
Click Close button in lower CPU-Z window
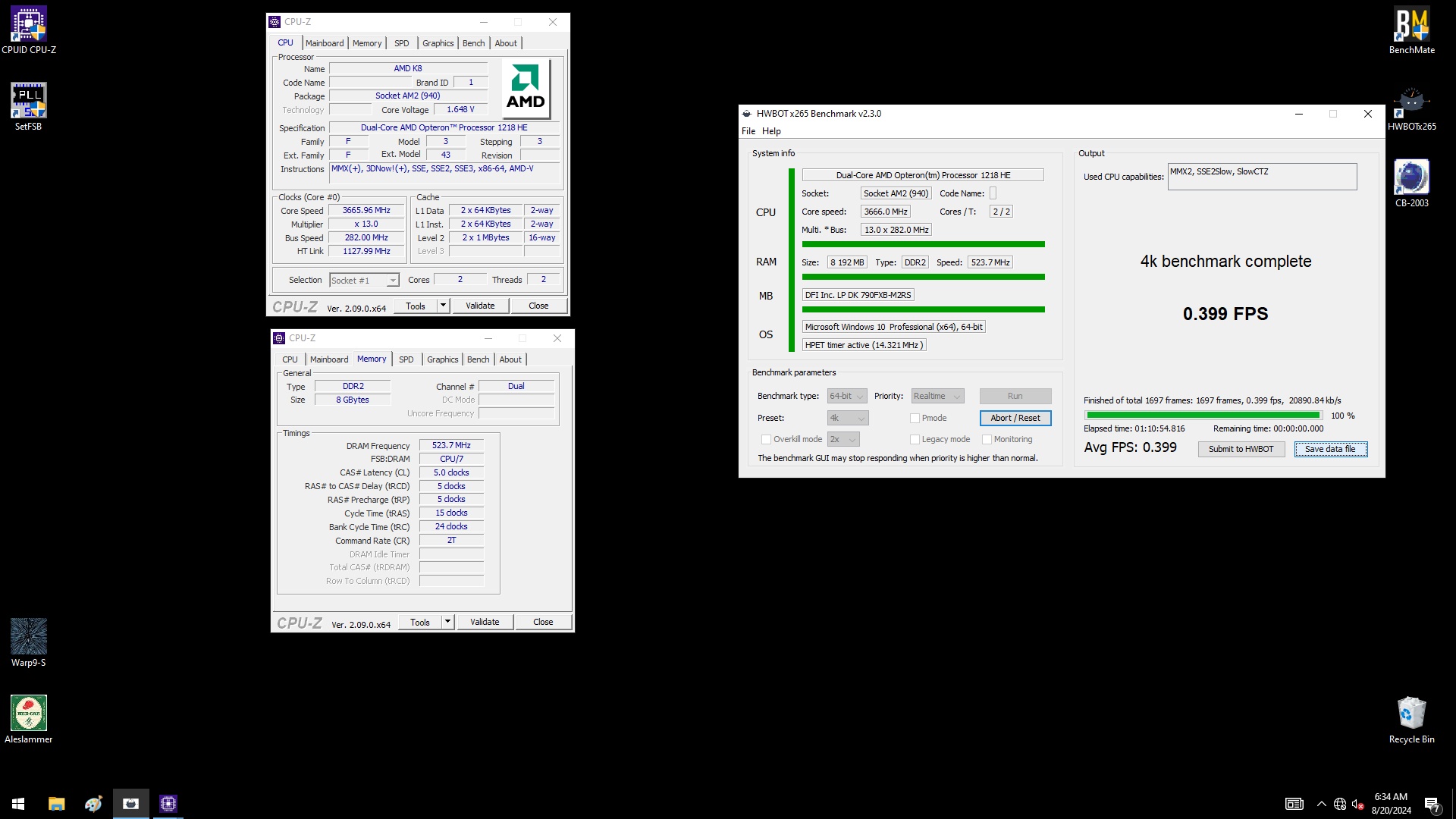[543, 622]
